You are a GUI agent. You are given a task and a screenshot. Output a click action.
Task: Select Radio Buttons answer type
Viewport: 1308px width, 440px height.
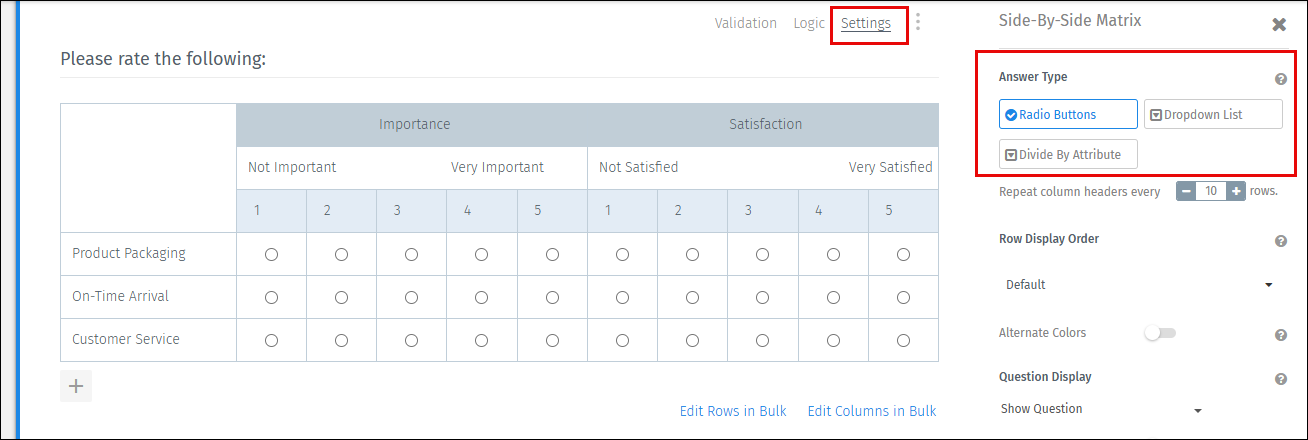click(1068, 114)
